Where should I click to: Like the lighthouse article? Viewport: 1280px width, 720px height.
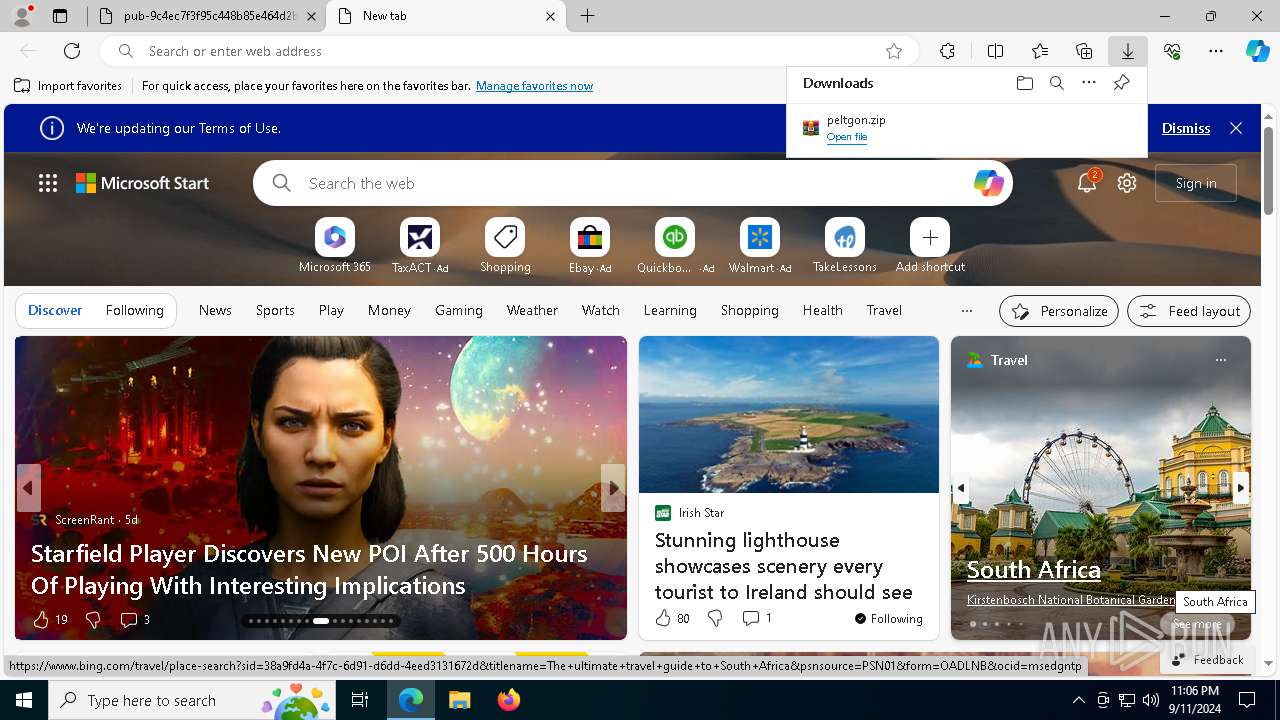pos(663,619)
